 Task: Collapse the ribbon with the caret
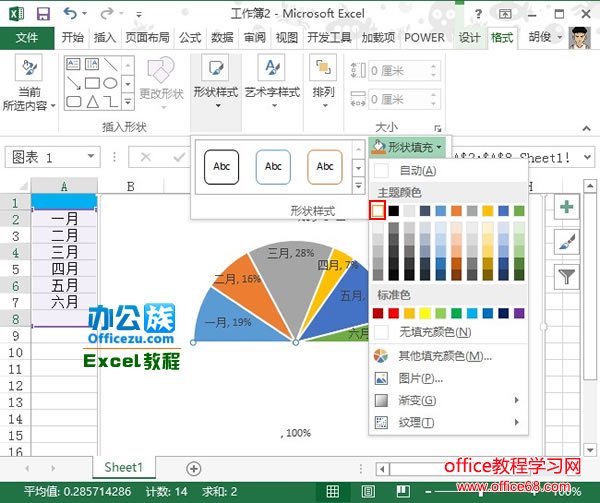point(586,129)
